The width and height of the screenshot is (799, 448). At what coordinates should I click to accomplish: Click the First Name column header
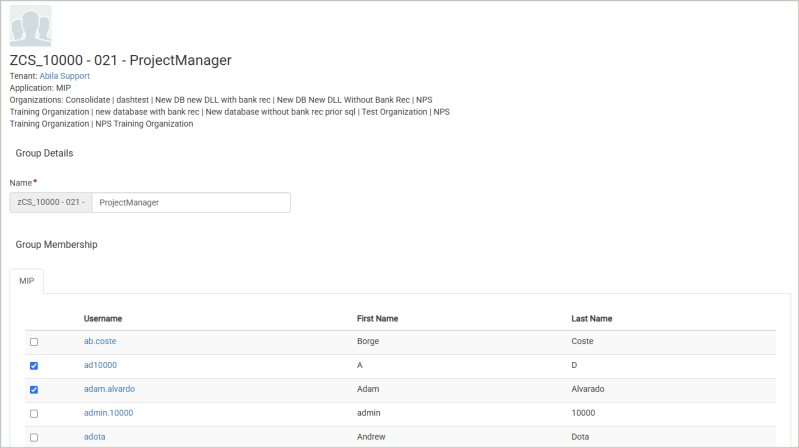click(378, 319)
